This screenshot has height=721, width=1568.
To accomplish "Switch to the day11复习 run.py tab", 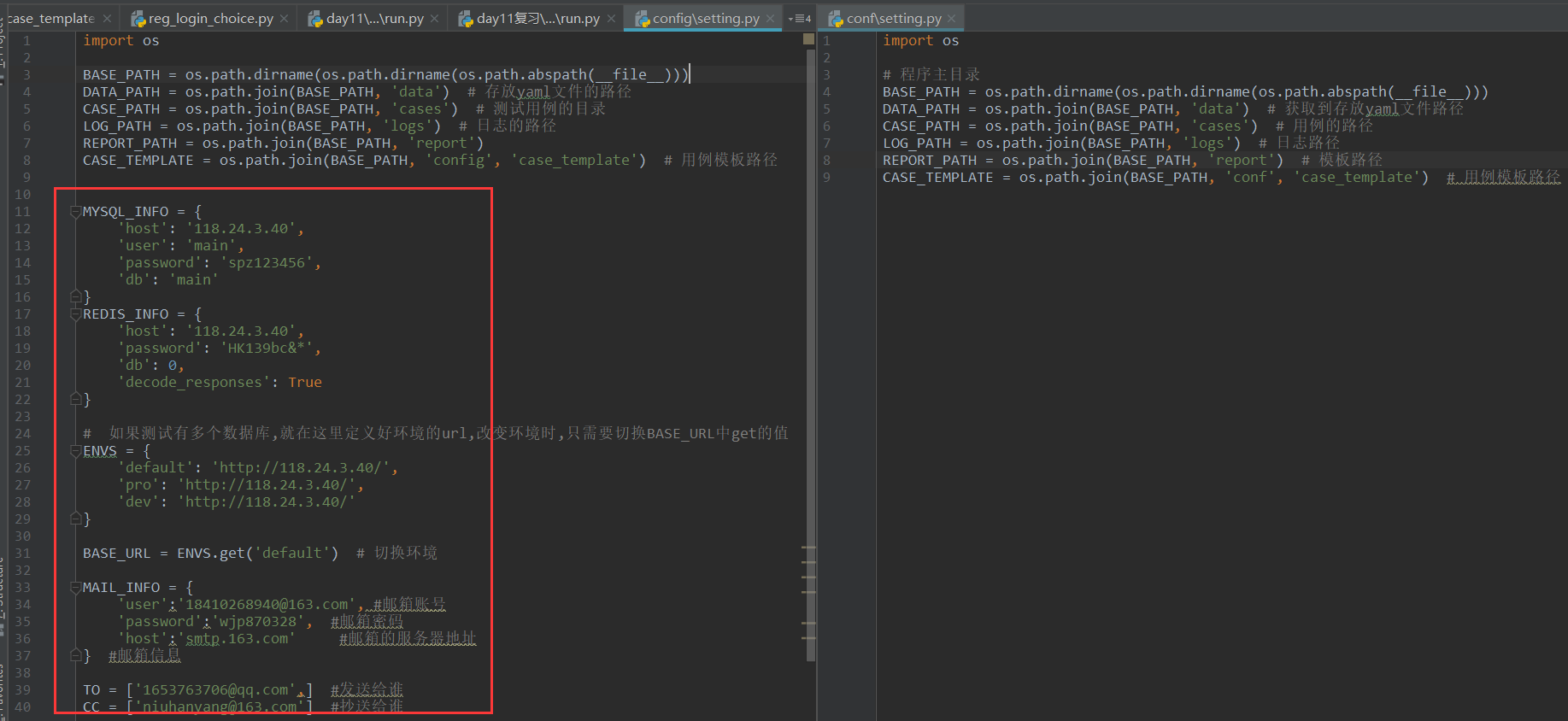I will 537,19.
